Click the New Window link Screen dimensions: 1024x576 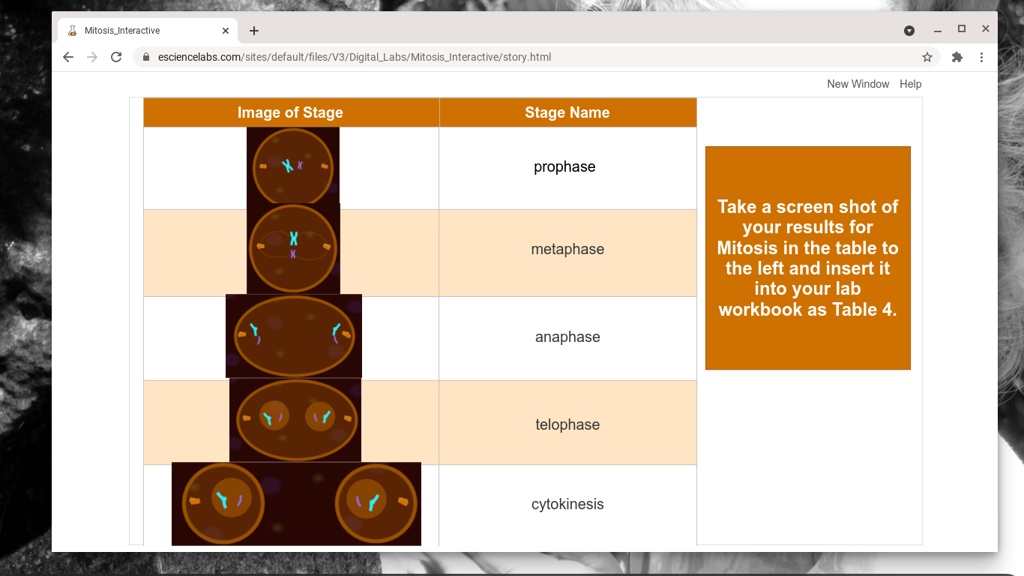tap(857, 84)
